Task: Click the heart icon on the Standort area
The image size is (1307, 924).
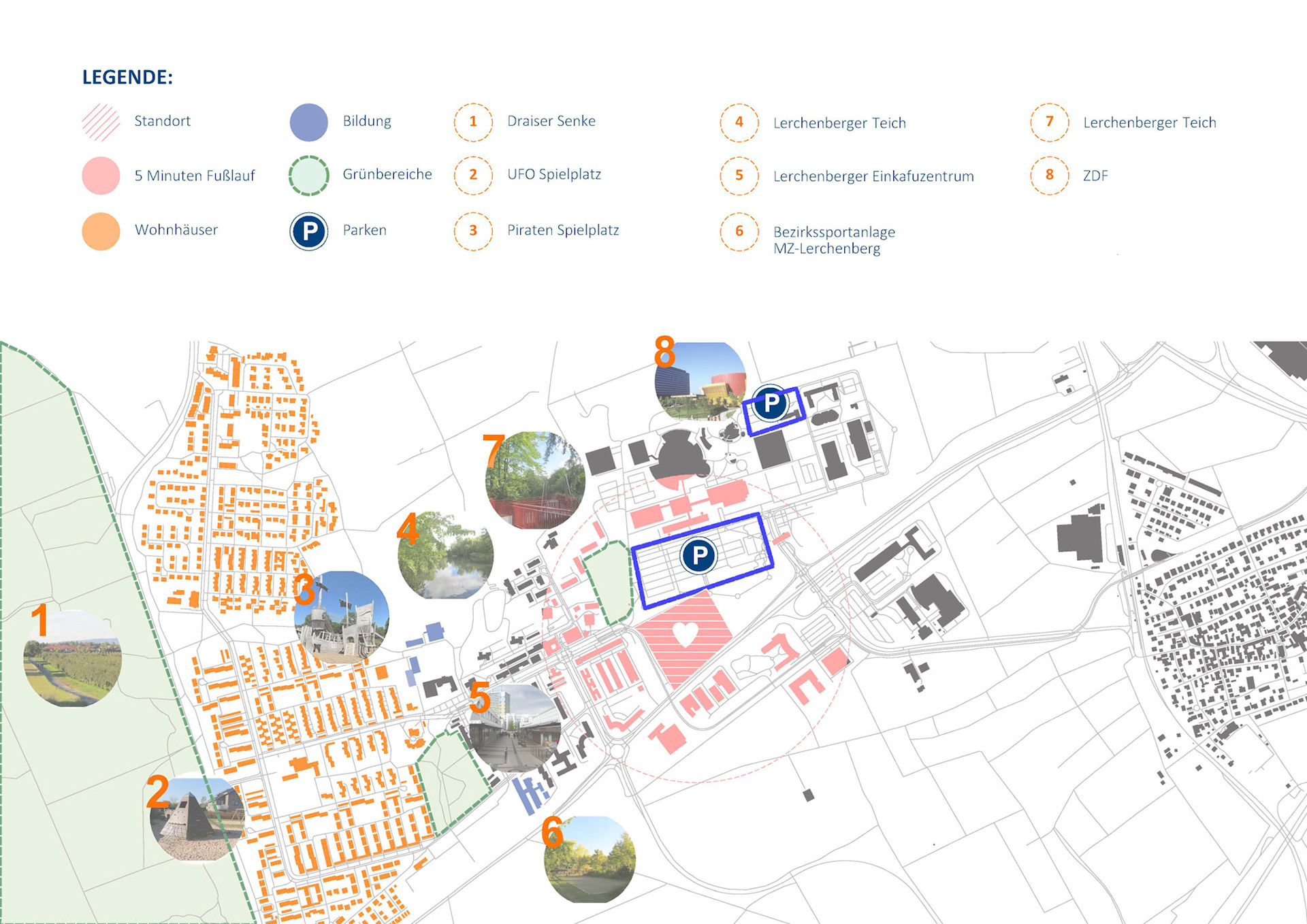Action: point(685,634)
